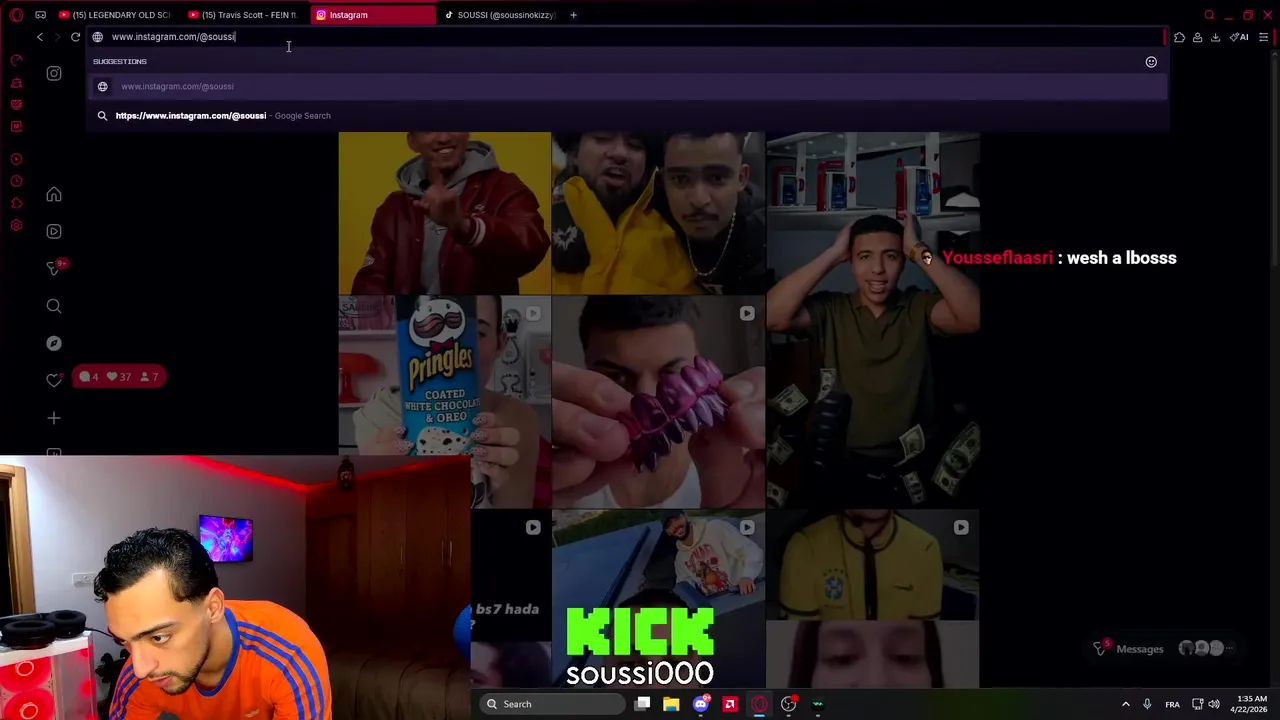Open the purple claws reel thumbnail
This screenshot has height=720, width=1280.
pyautogui.click(x=658, y=402)
